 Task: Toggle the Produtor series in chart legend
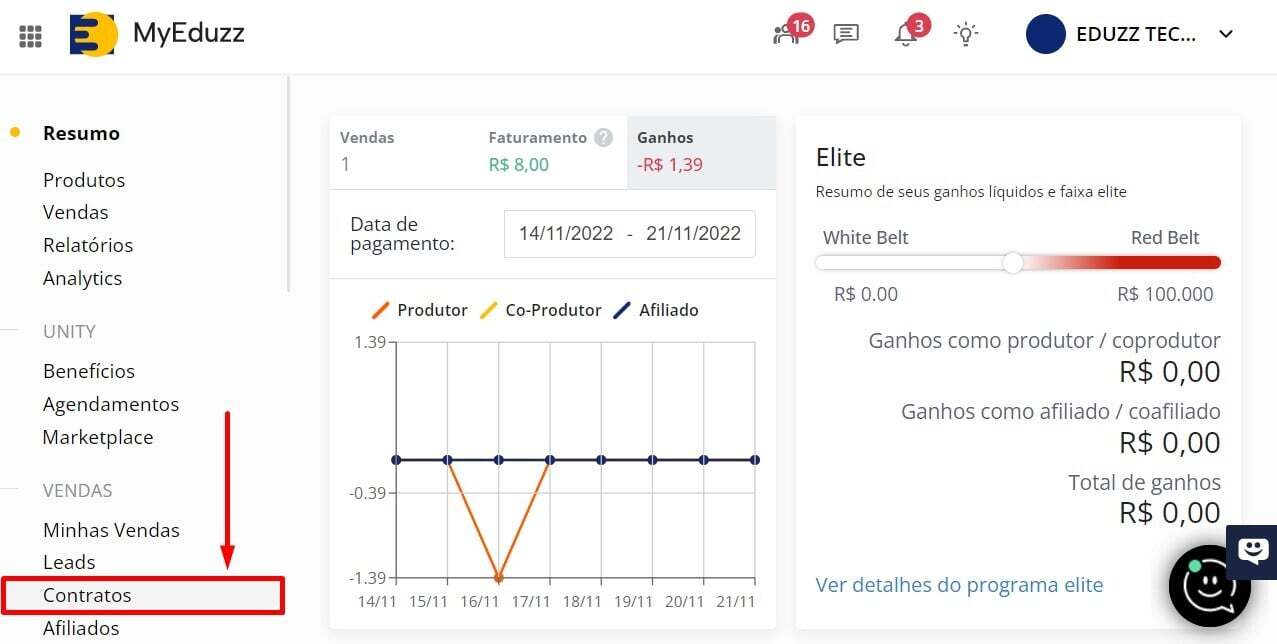pyautogui.click(x=420, y=310)
